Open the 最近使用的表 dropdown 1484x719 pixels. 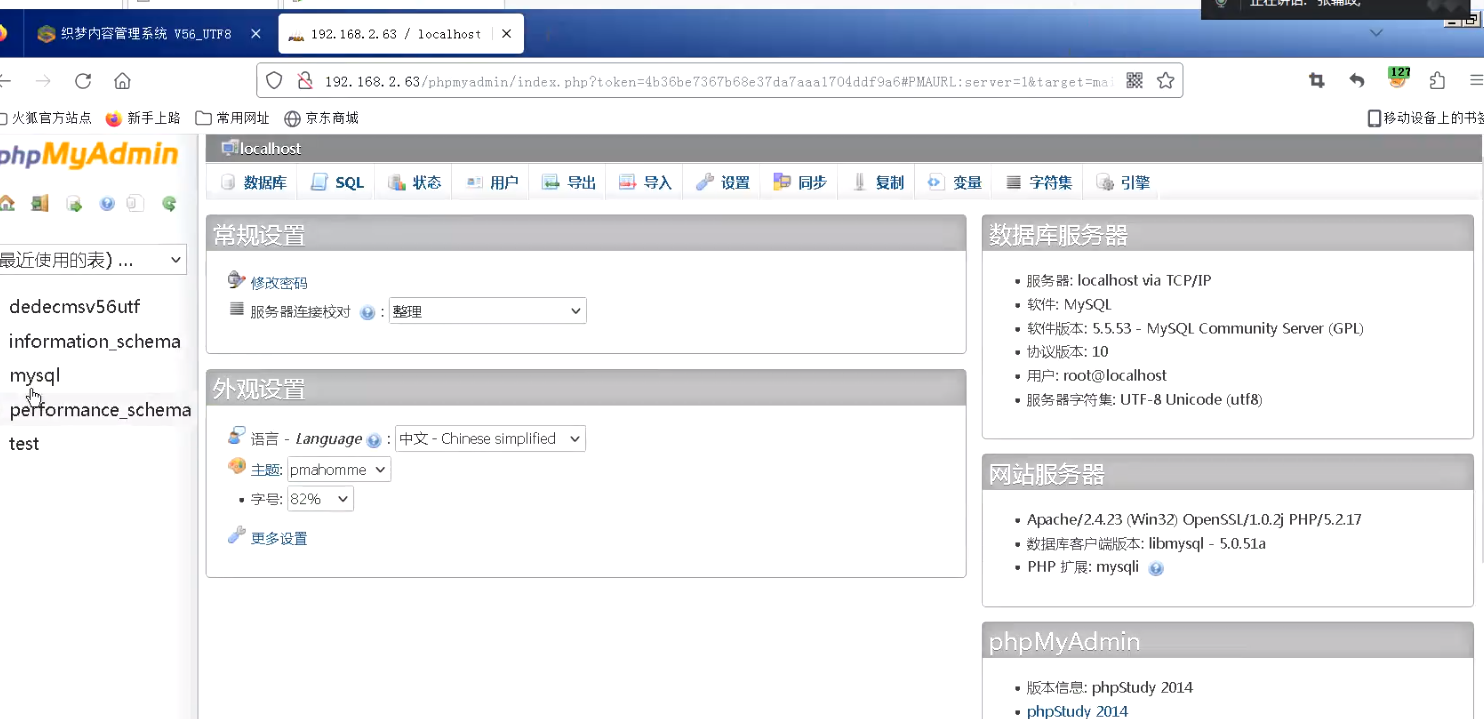click(93, 260)
